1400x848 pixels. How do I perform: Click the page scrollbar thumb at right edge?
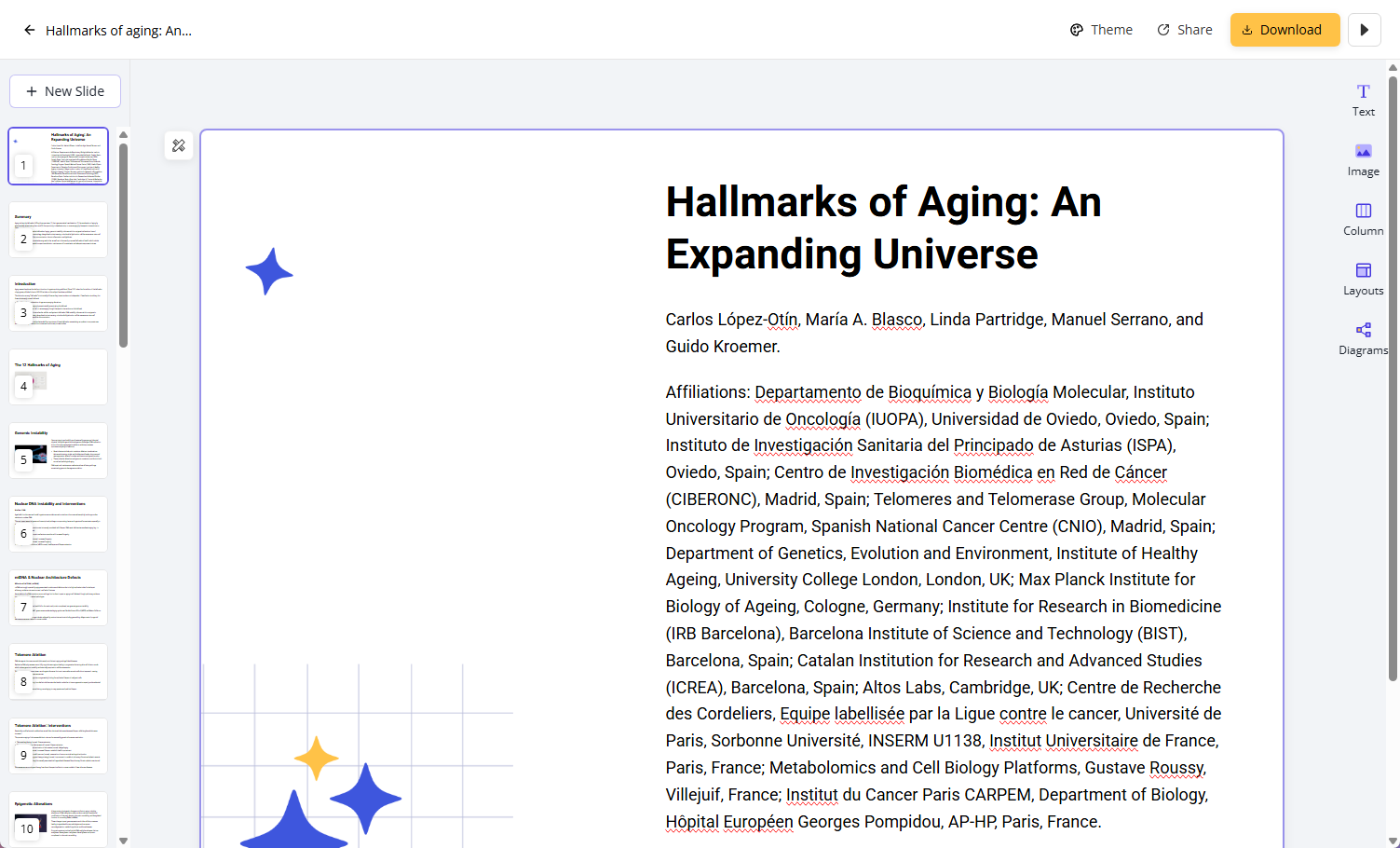[1393, 378]
